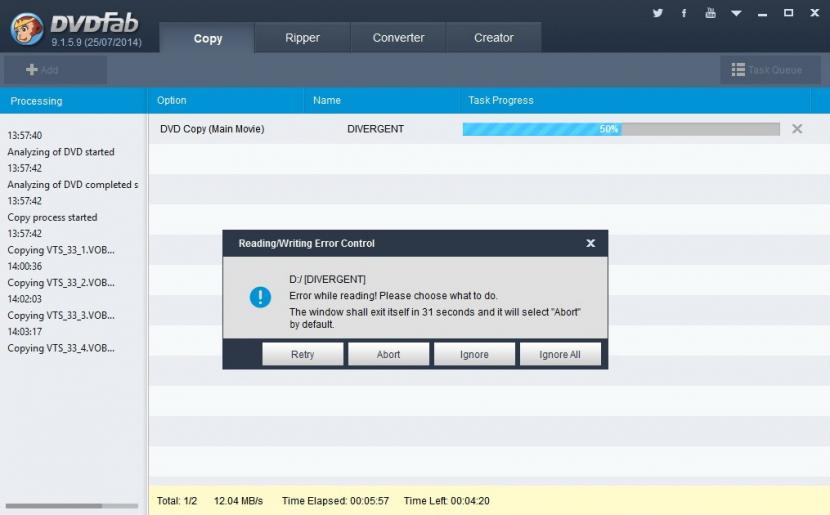The image size is (830, 515).
Task: Switch to the Copy tab
Action: click(x=208, y=38)
